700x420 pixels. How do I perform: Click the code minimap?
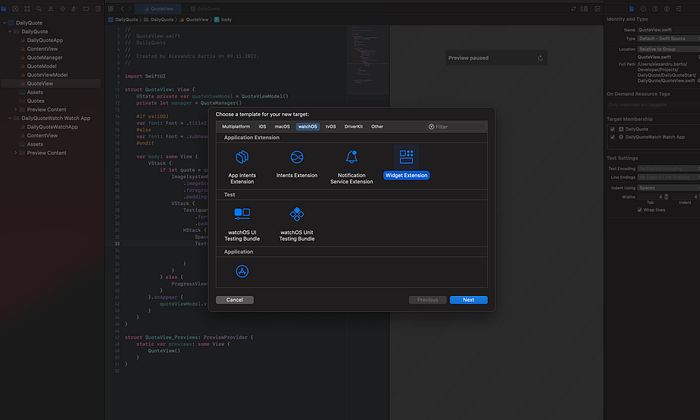point(368,60)
